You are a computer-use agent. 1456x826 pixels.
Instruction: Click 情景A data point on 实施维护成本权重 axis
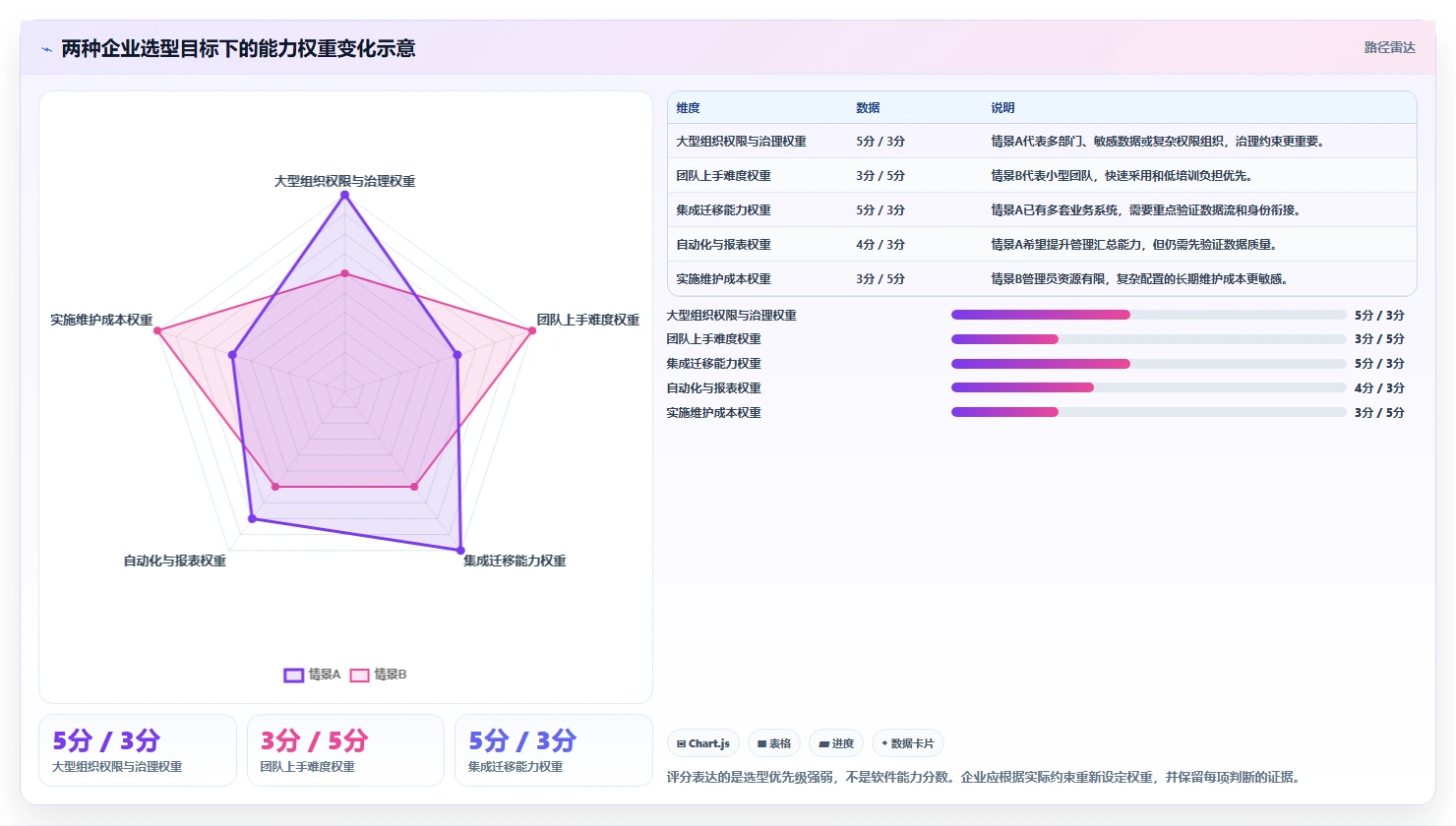click(232, 355)
